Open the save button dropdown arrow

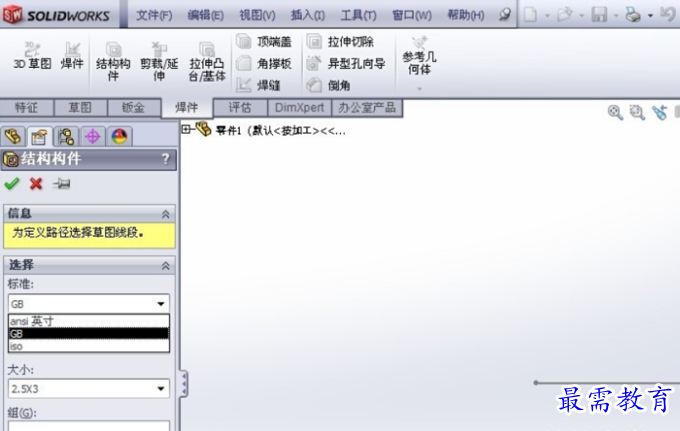pyautogui.click(x=616, y=16)
